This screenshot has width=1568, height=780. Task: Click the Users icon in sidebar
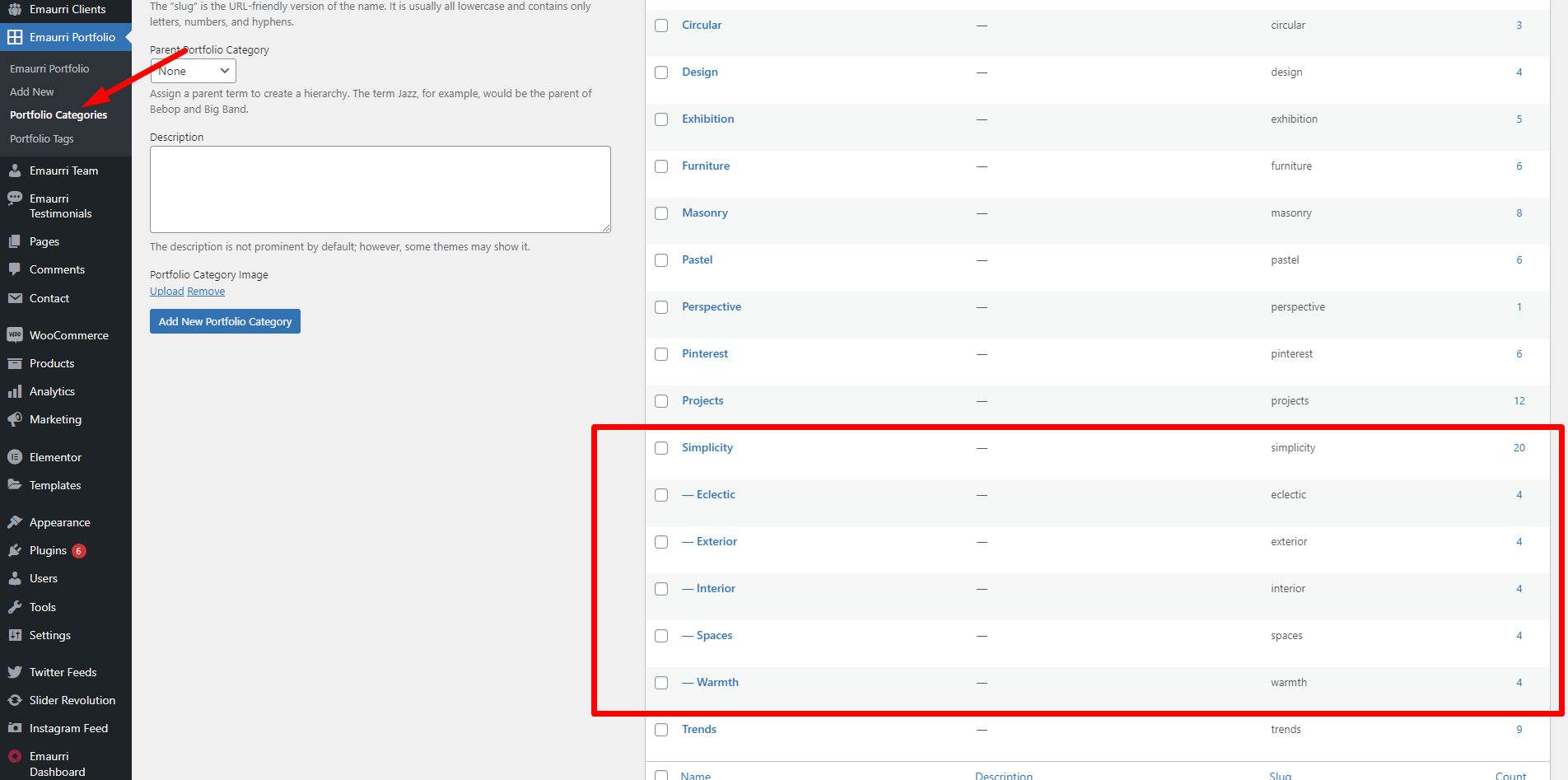click(x=15, y=578)
